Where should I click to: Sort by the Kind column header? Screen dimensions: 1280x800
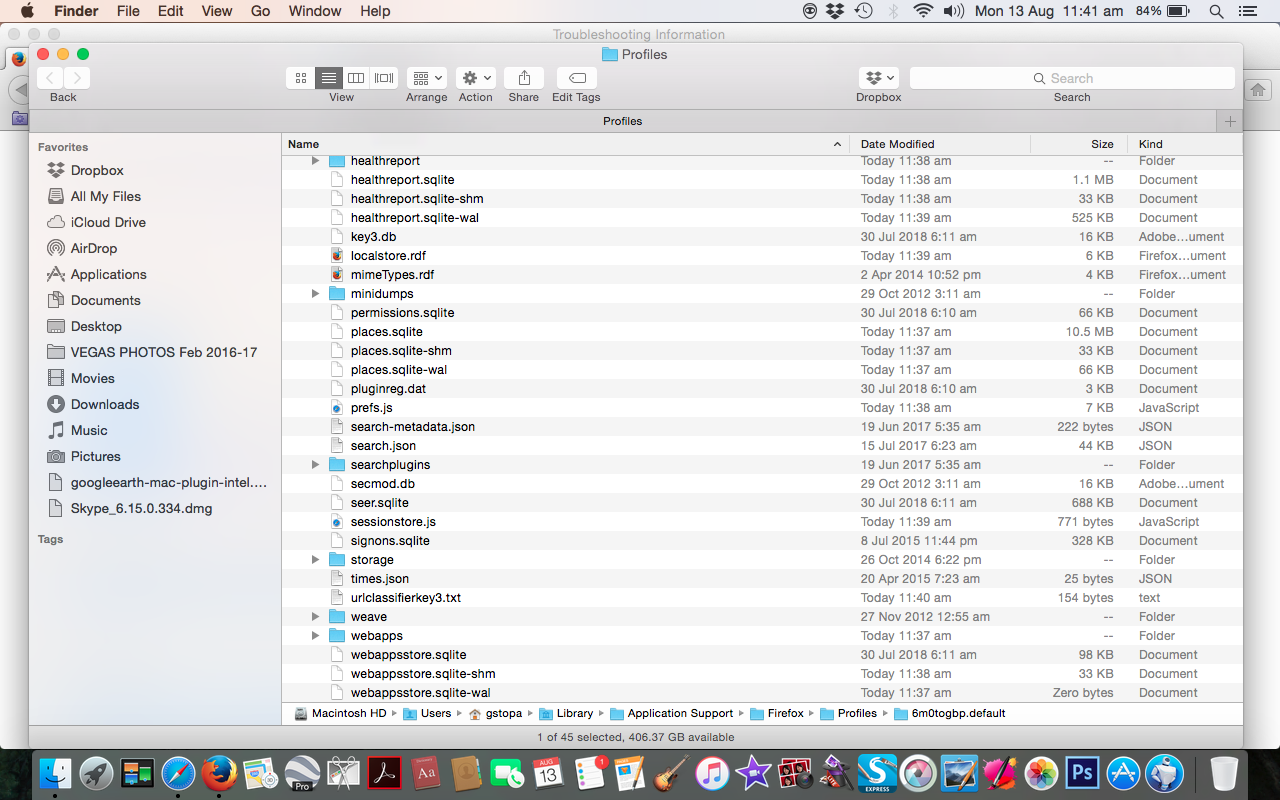(1185, 144)
